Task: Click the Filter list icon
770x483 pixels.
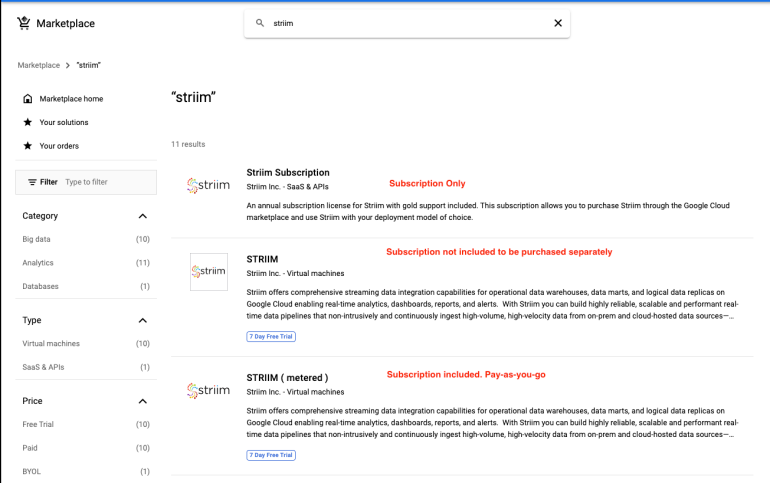Action: pos(33,182)
